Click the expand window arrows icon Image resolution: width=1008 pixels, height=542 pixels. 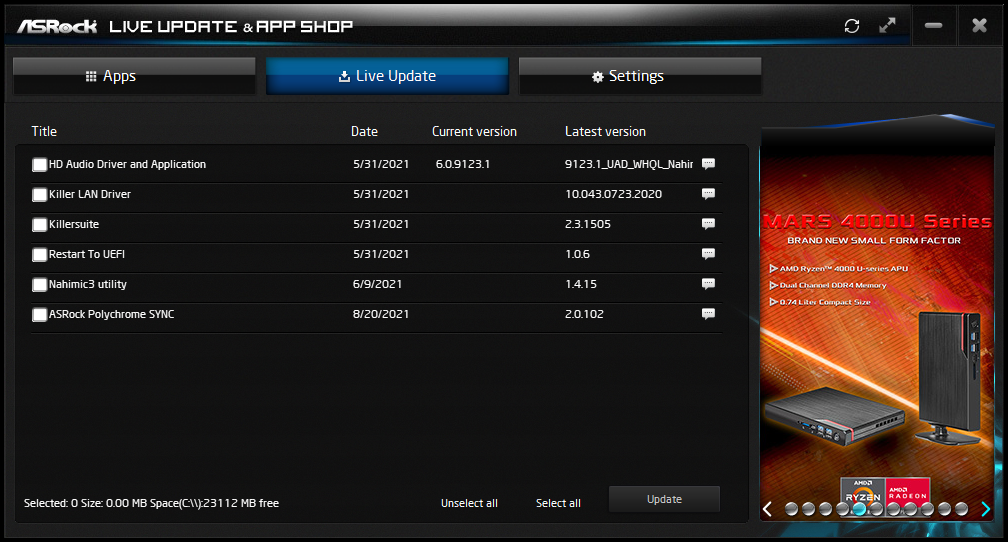(887, 25)
